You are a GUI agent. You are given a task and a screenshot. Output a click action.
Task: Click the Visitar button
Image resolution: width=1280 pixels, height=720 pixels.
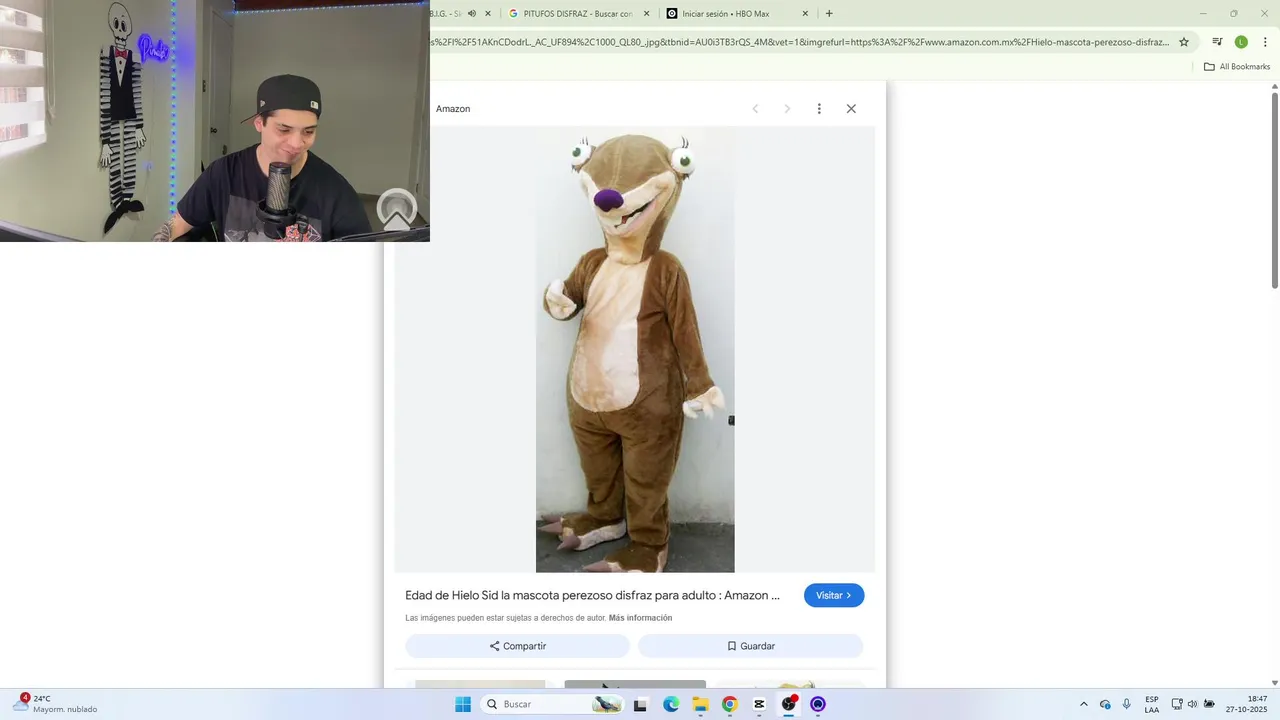click(834, 595)
